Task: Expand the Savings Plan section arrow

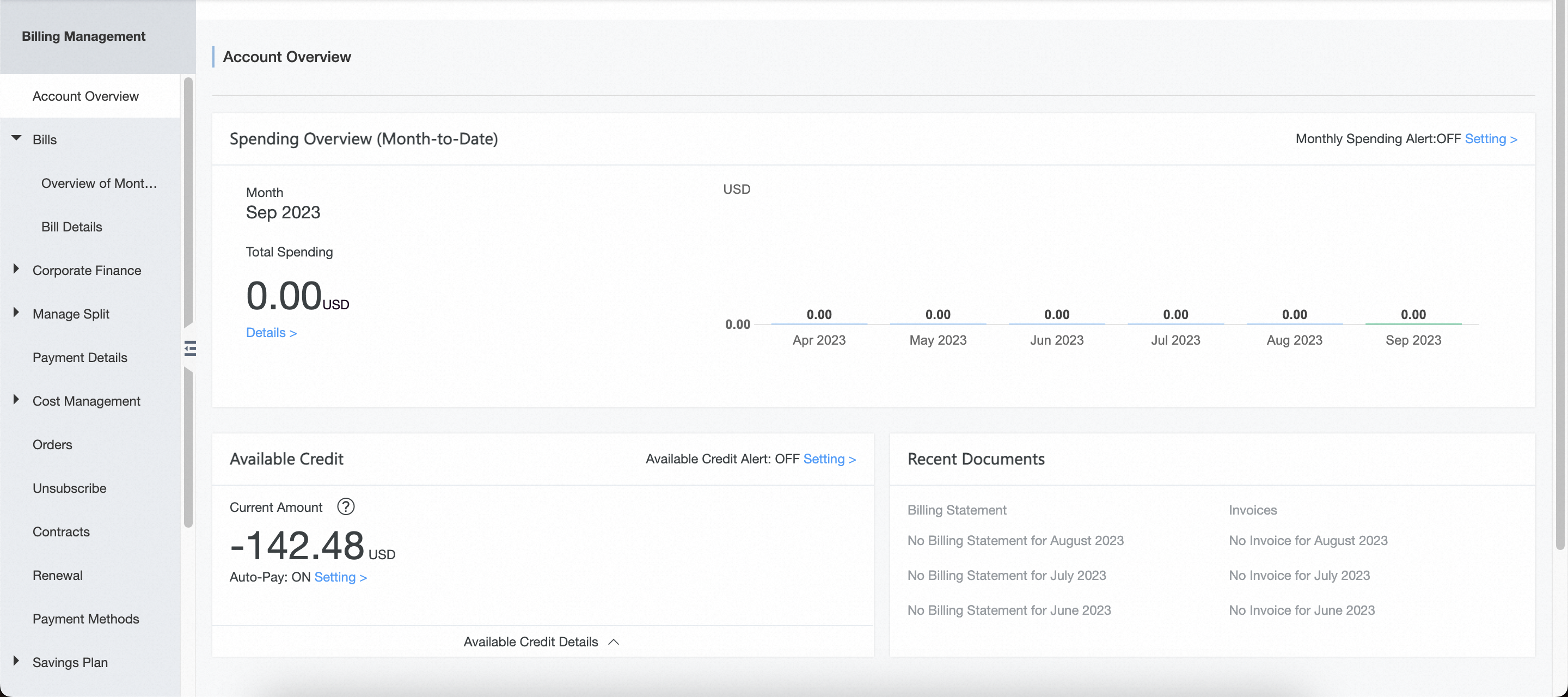Action: [16, 661]
